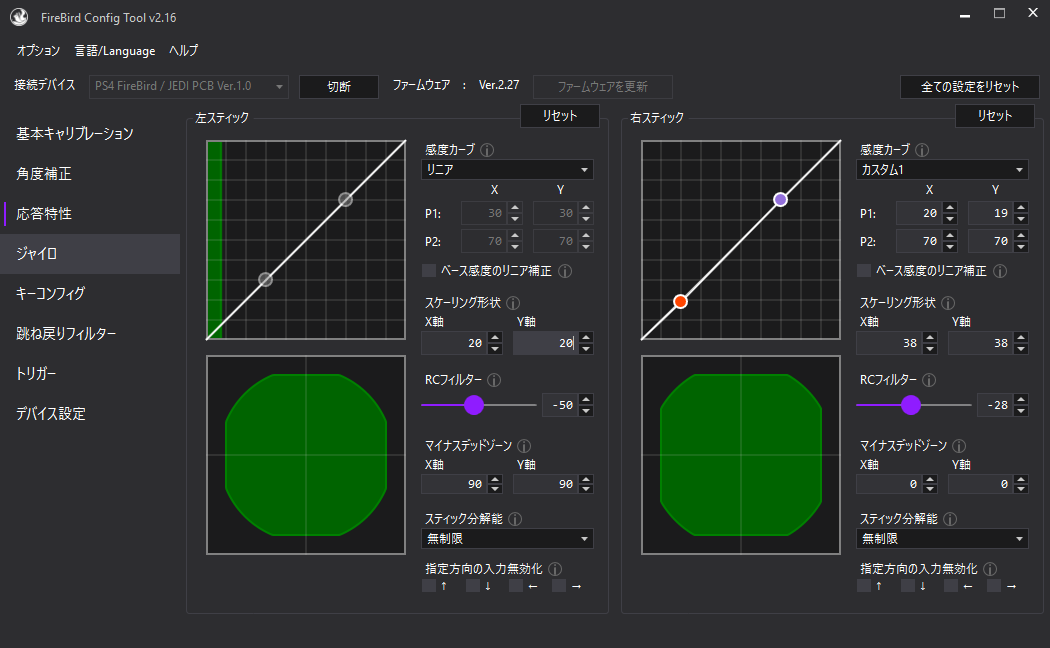Screen dimensions: 1050x648
Task: Click info icon beside left スケーリング形状
Action: click(x=514, y=302)
